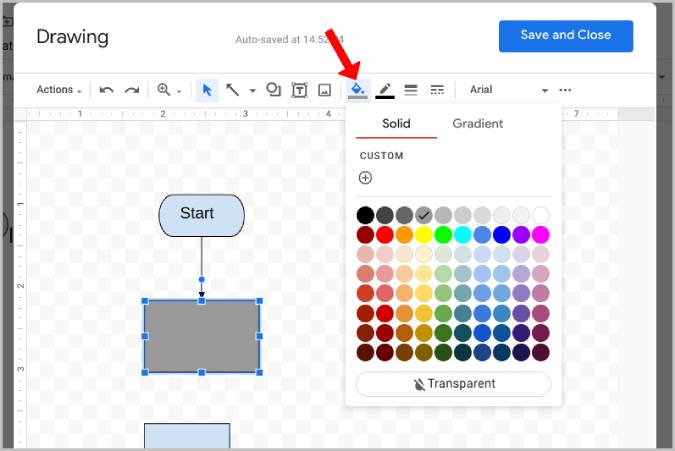The image size is (675, 451).
Task: Pick the purple swatch
Action: coord(521,235)
